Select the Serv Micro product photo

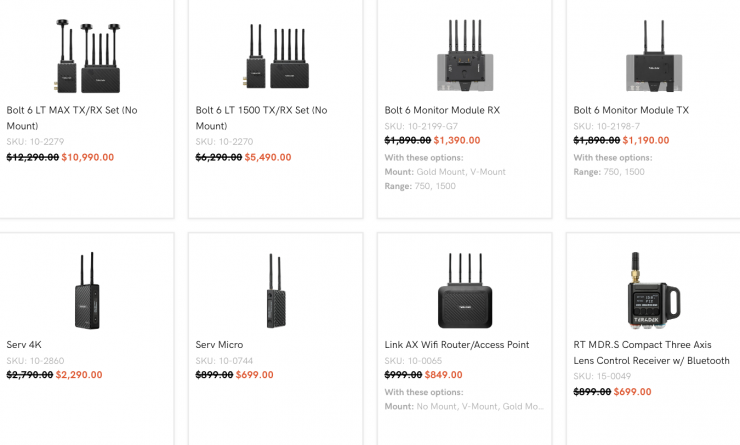275,290
